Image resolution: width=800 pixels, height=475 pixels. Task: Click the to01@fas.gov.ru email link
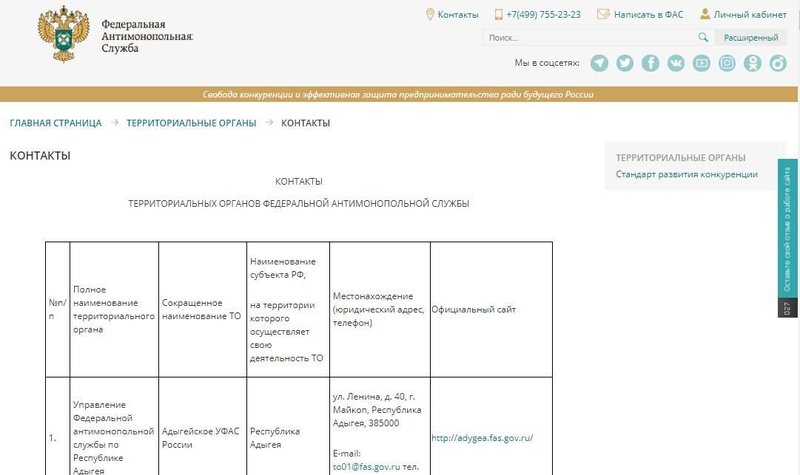pyautogui.click(x=366, y=466)
